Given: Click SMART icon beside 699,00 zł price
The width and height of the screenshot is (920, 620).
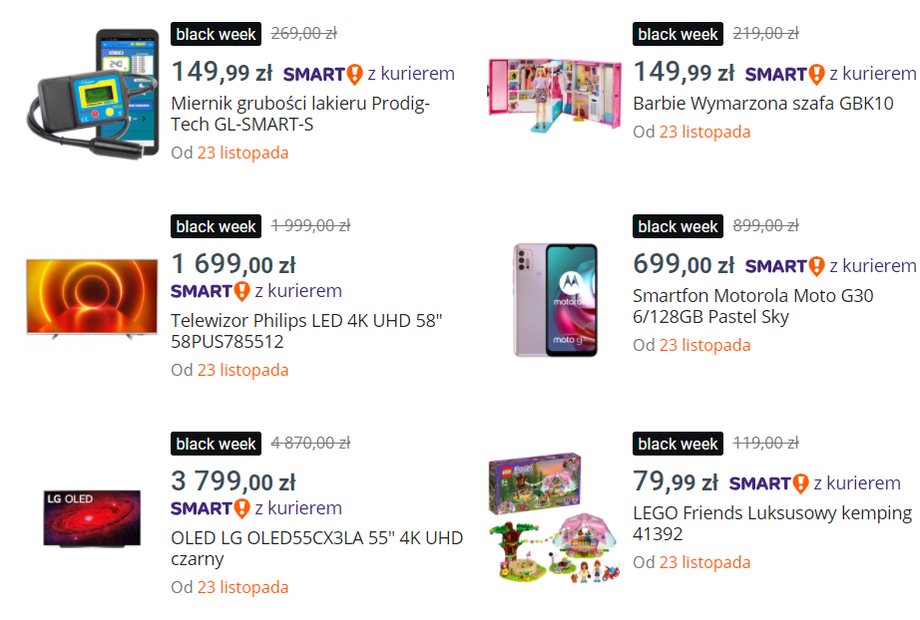Looking at the screenshot, I should [785, 266].
